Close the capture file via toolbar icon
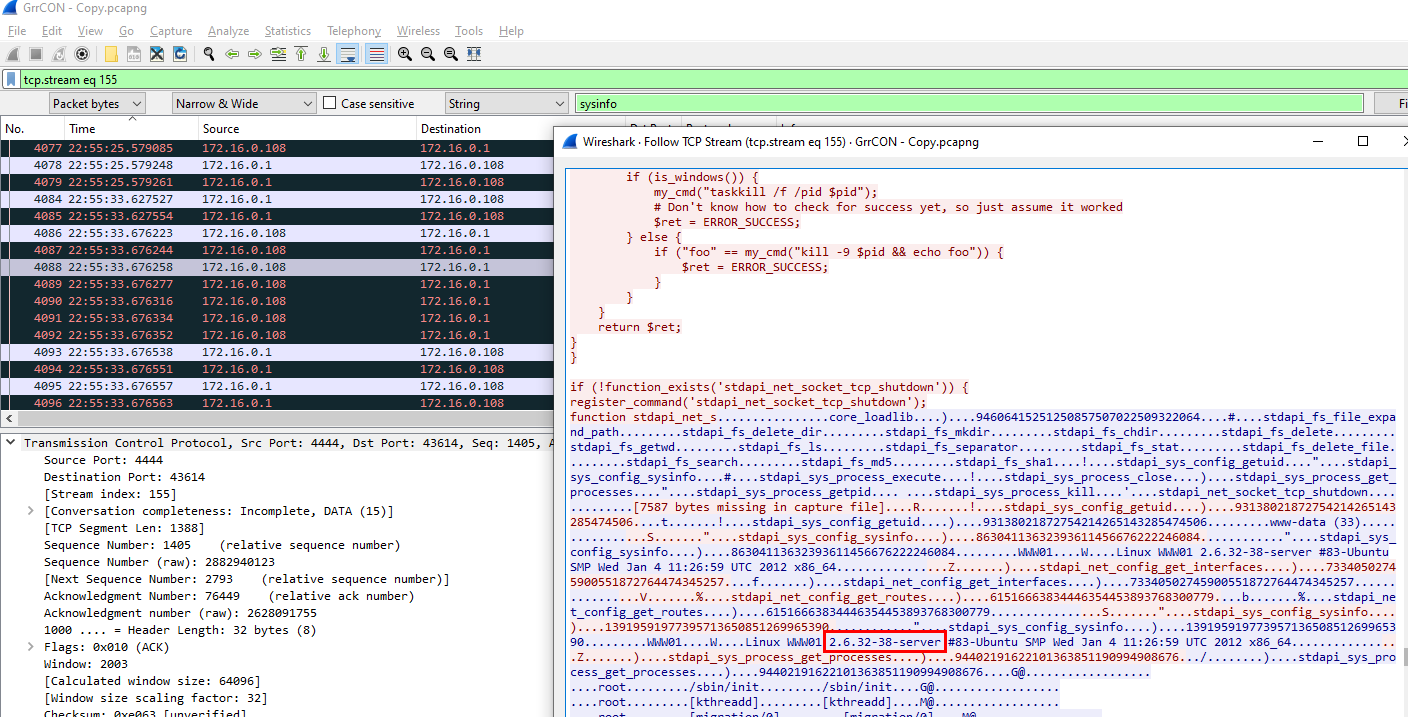 (x=157, y=54)
